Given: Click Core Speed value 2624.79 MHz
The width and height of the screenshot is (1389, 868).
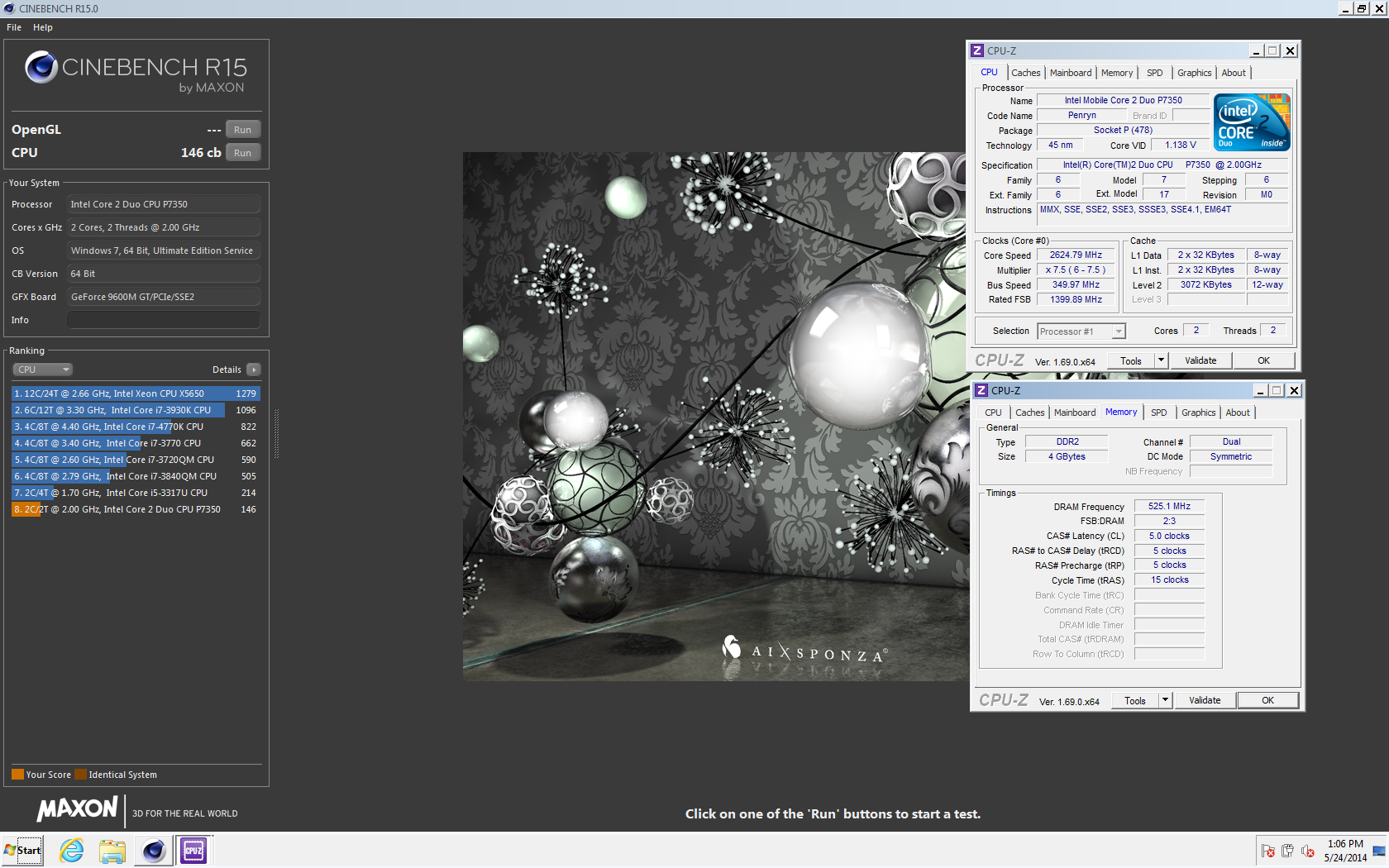Looking at the screenshot, I should pos(1076,255).
